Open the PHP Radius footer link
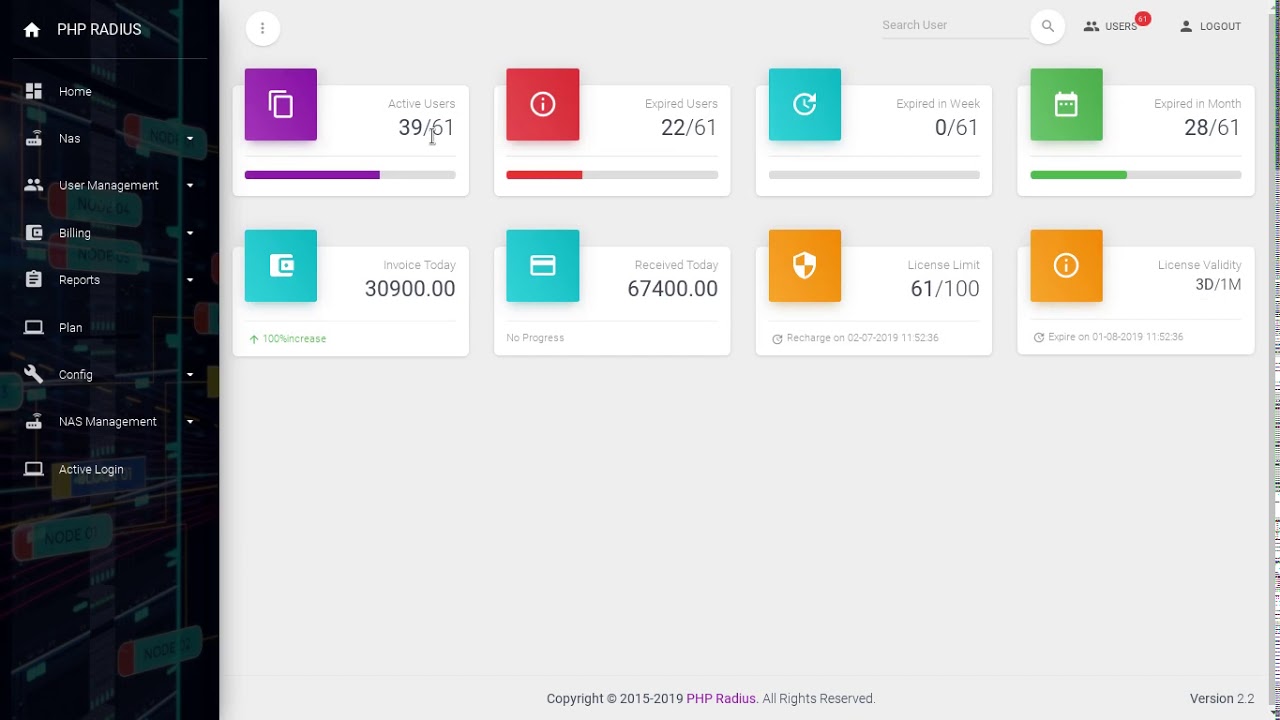The width and height of the screenshot is (1280, 720). pyautogui.click(x=721, y=699)
